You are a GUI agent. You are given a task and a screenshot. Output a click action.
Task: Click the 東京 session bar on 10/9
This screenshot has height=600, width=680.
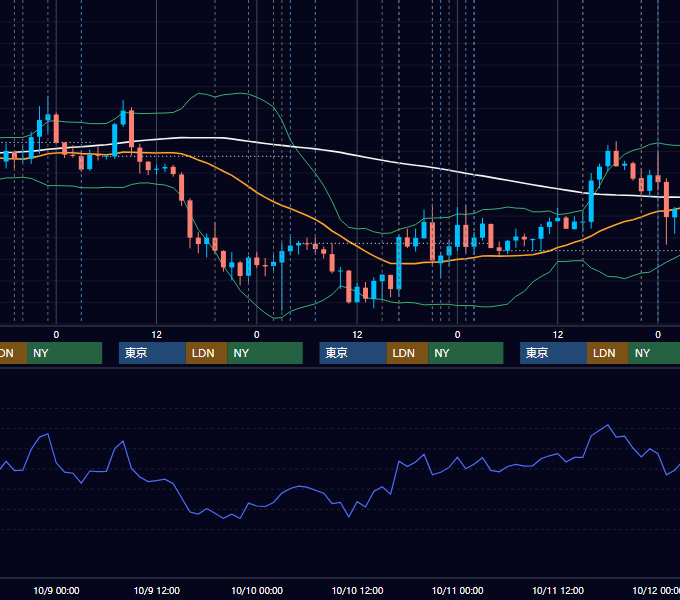(152, 353)
